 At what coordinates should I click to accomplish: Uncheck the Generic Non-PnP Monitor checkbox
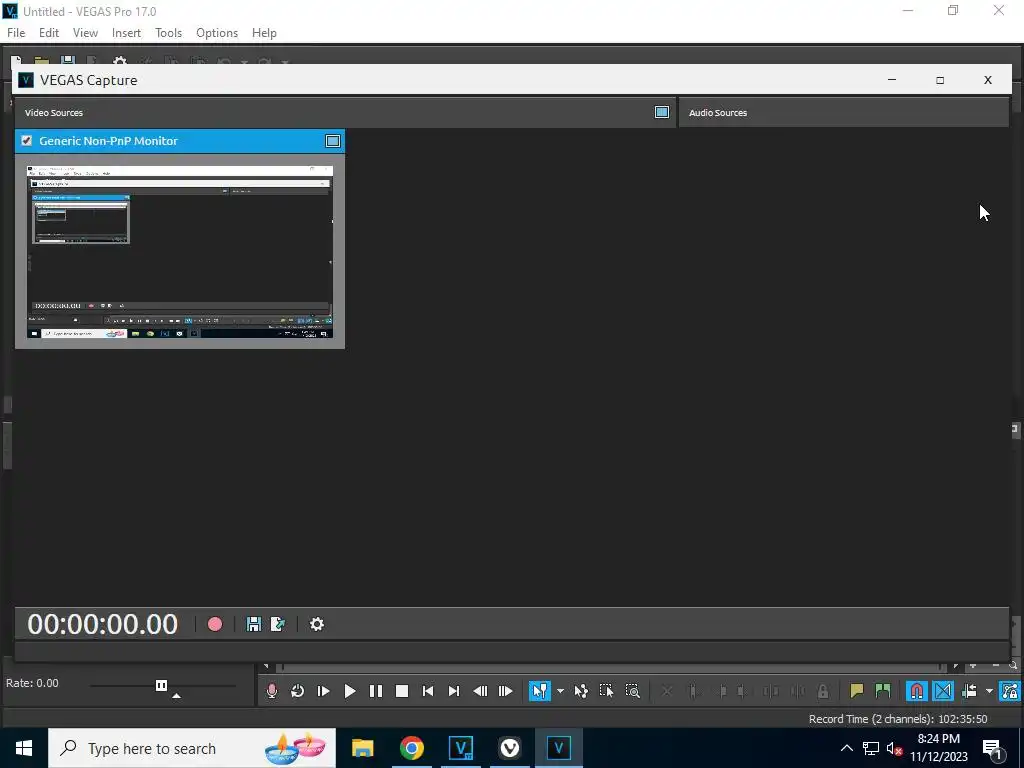pyautogui.click(x=27, y=140)
